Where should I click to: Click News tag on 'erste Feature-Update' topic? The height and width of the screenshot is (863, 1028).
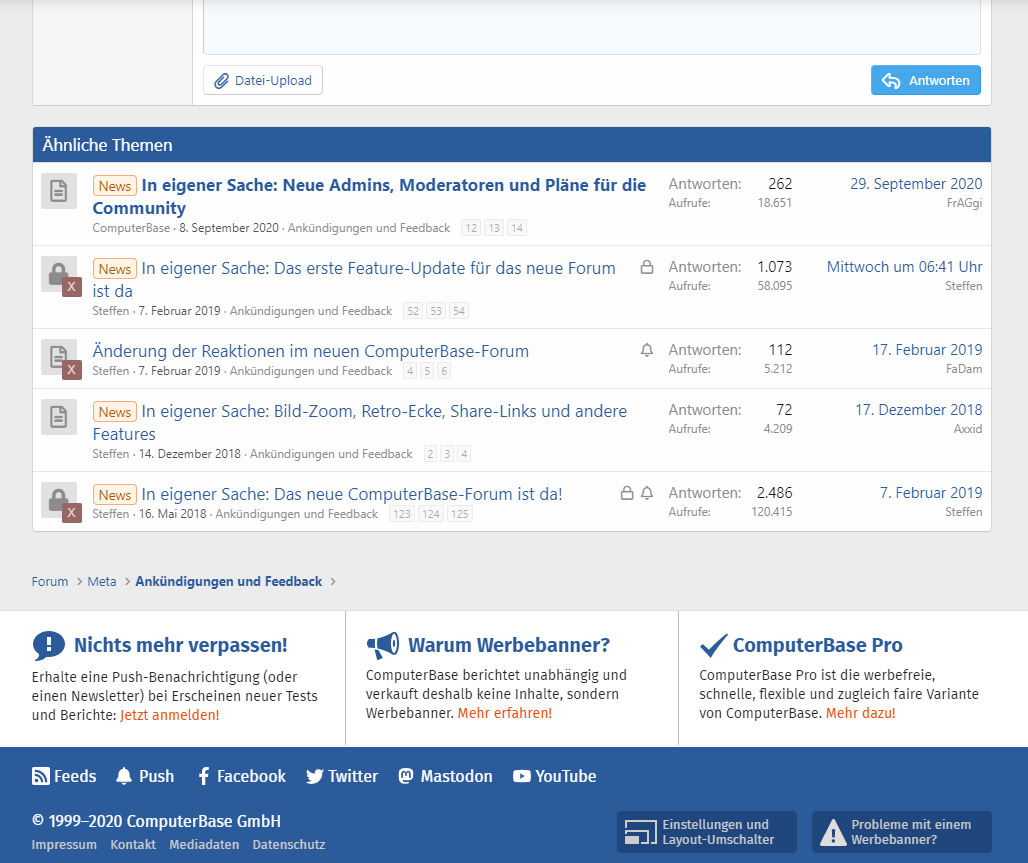(115, 269)
